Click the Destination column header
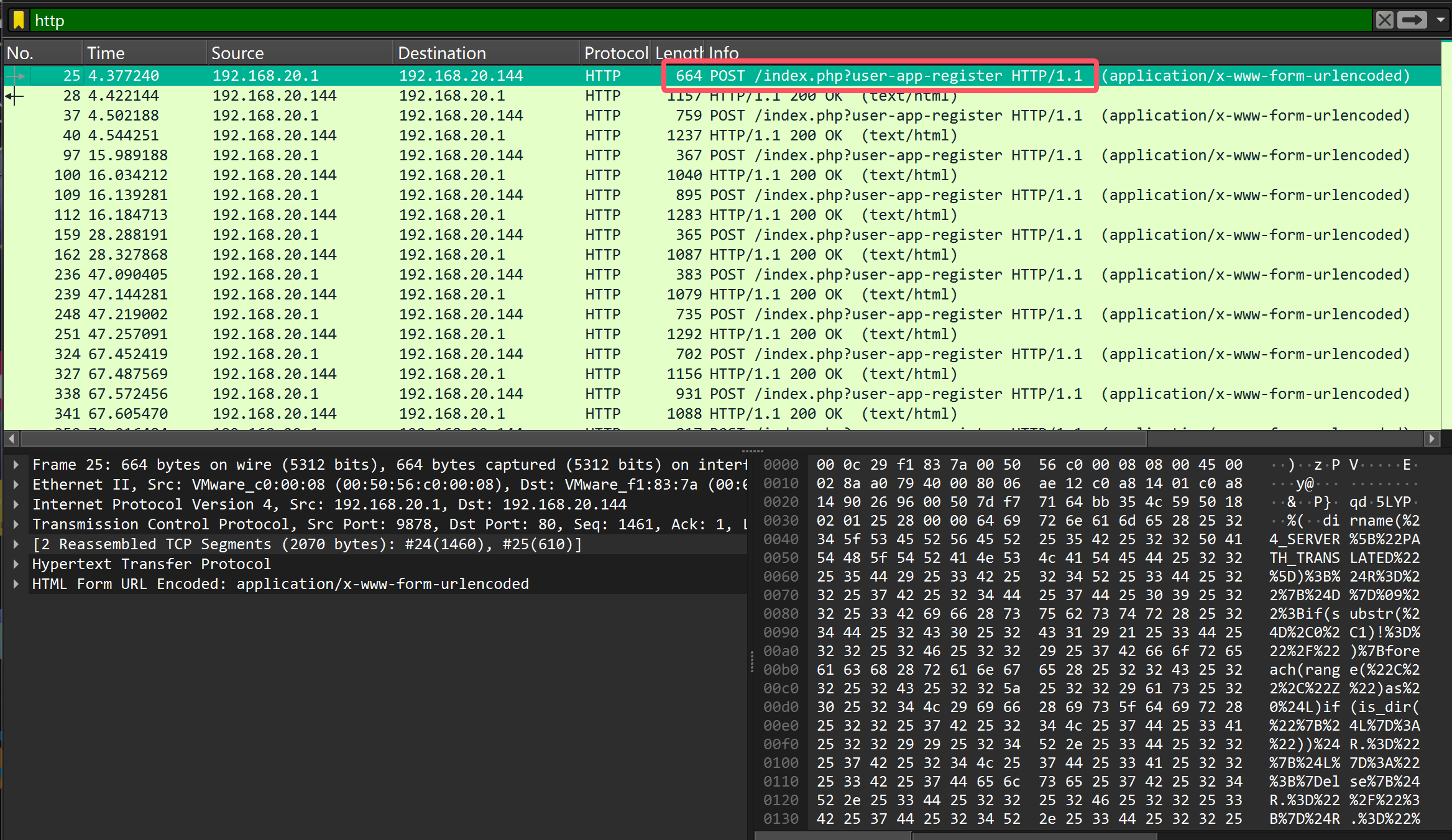This screenshot has width=1452, height=840. pyautogui.click(x=485, y=53)
